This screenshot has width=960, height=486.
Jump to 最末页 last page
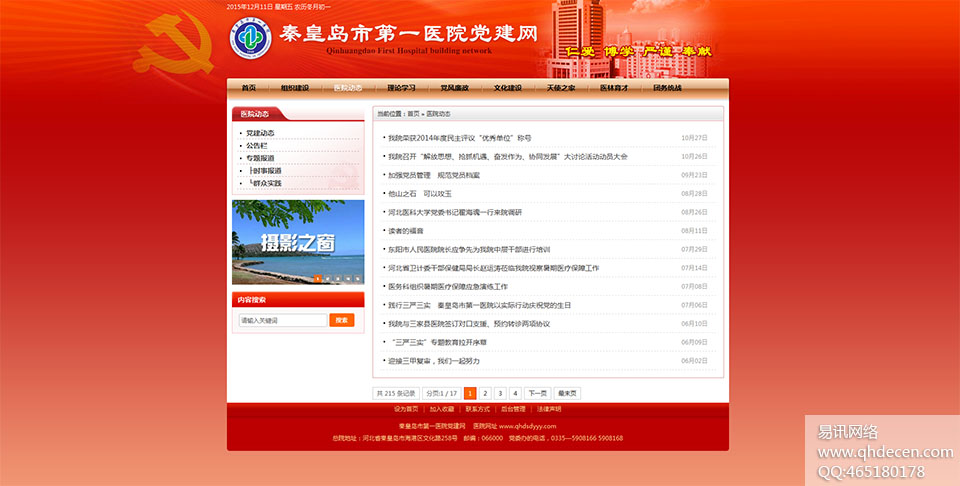point(568,394)
